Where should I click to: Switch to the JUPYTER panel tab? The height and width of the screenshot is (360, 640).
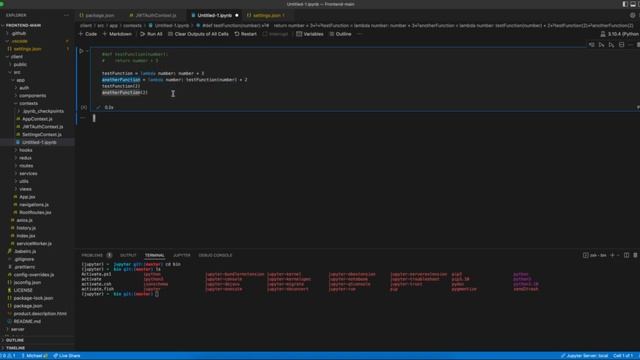(x=182, y=256)
